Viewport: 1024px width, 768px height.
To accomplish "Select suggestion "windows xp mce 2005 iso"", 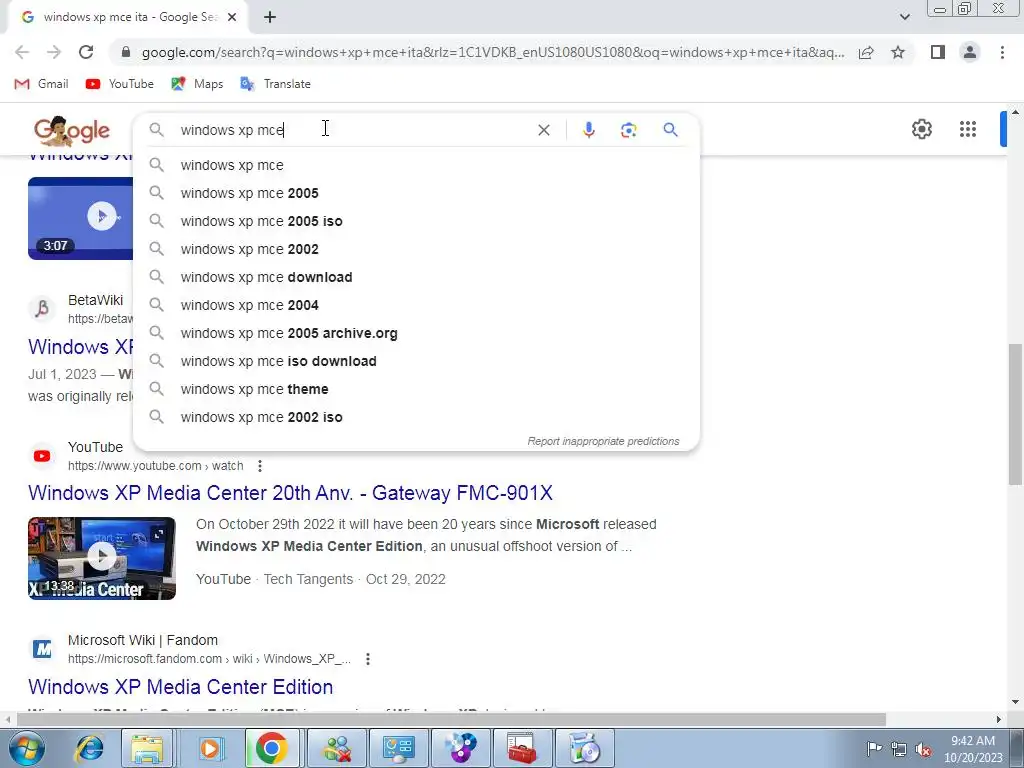I will [416, 221].
